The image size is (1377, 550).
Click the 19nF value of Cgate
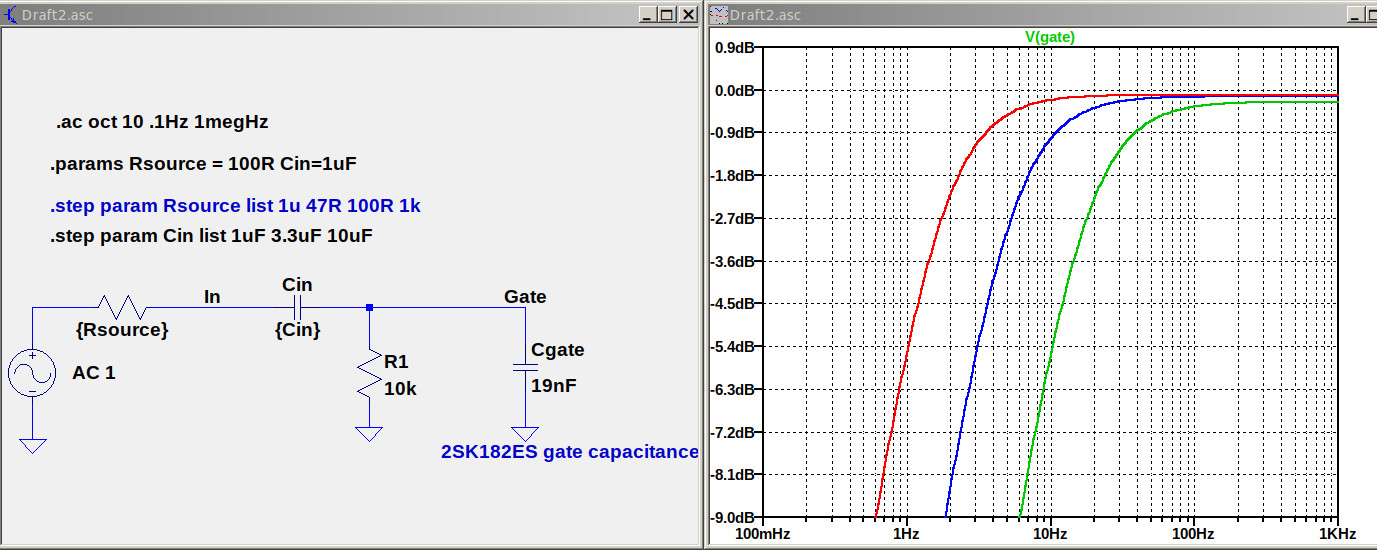[554, 386]
